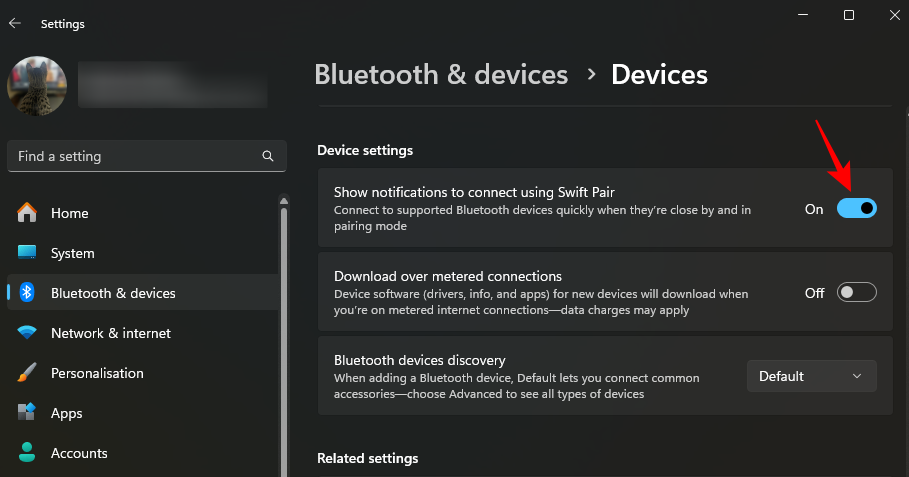Click the Apps icon in sidebar
The height and width of the screenshot is (477, 909).
pyautogui.click(x=27, y=413)
